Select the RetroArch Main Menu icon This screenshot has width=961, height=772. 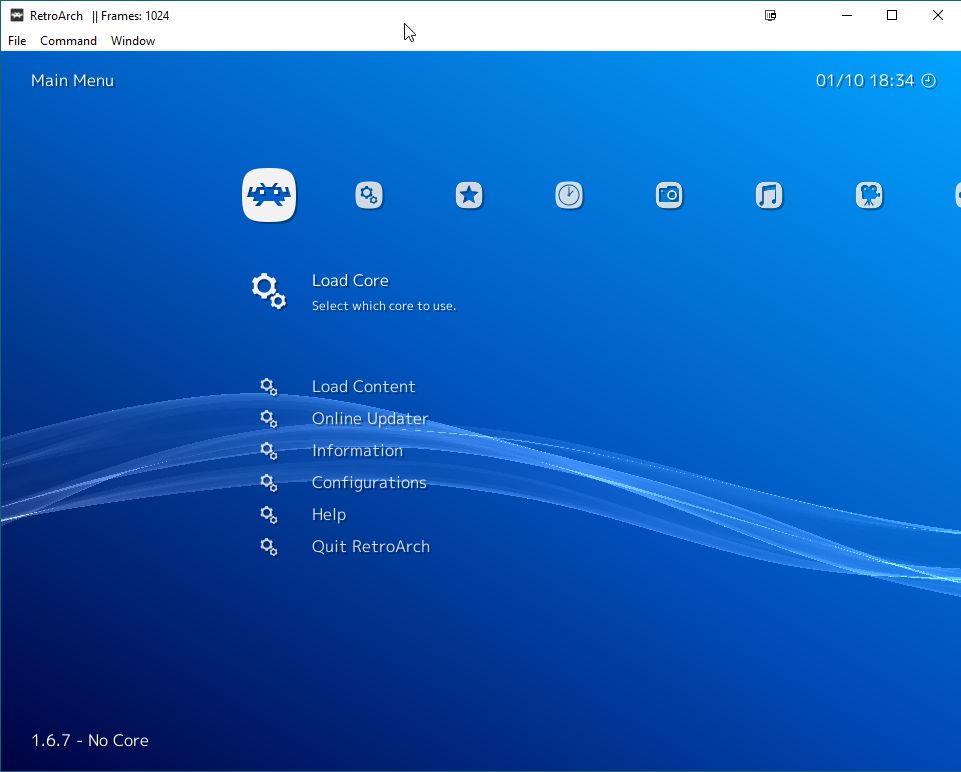click(x=268, y=195)
